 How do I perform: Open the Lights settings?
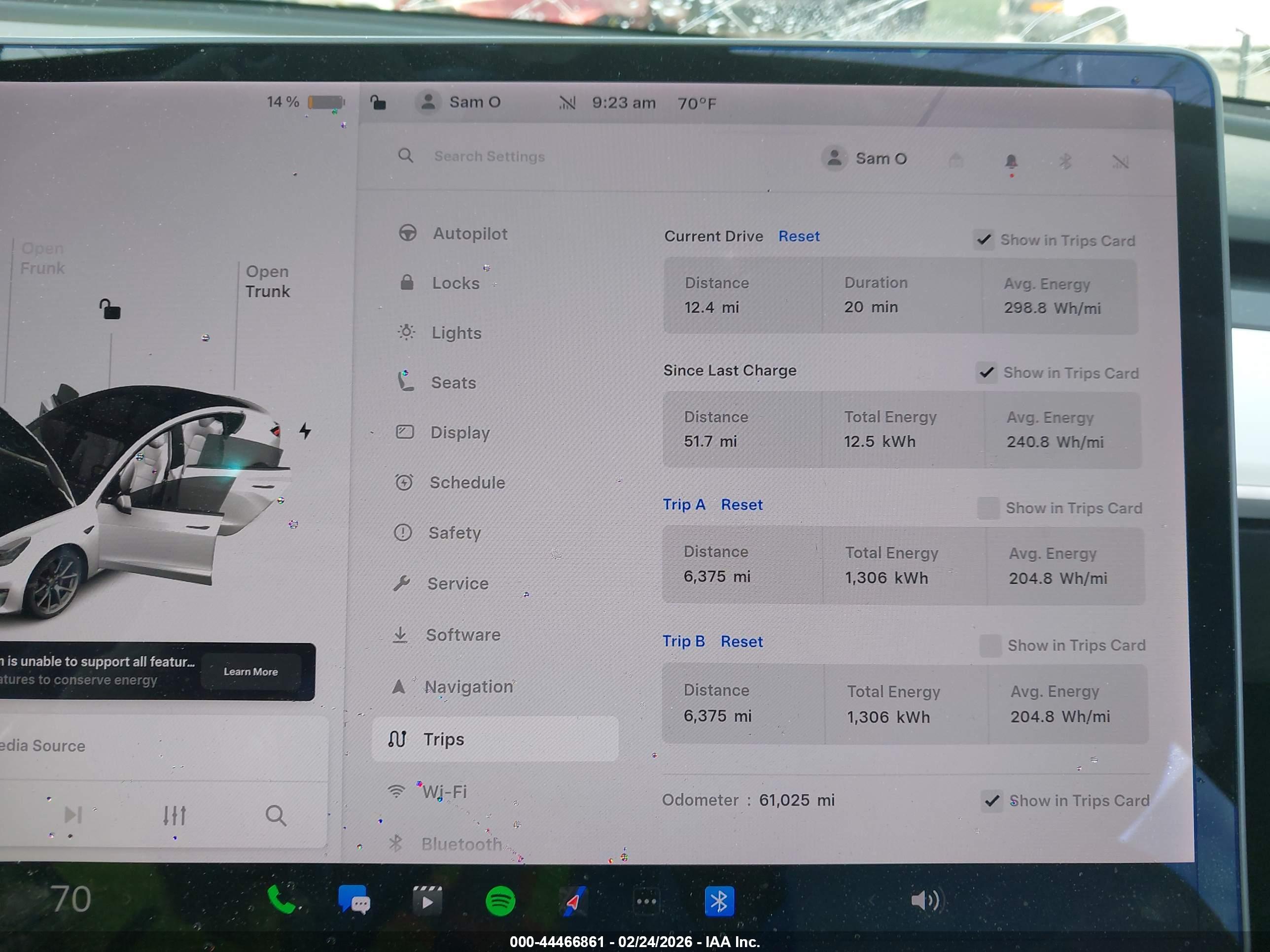440,333
